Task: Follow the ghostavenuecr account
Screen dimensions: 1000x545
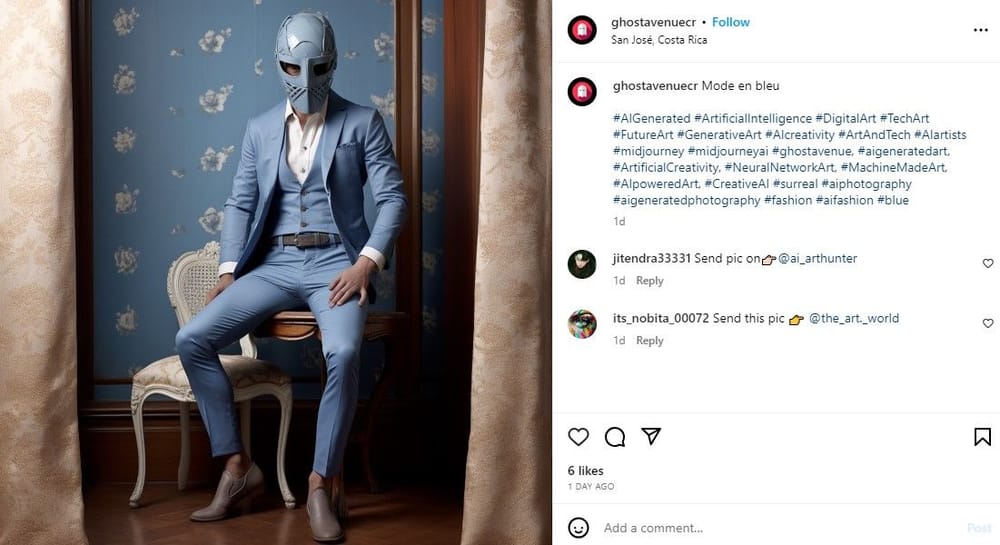Action: 731,22
